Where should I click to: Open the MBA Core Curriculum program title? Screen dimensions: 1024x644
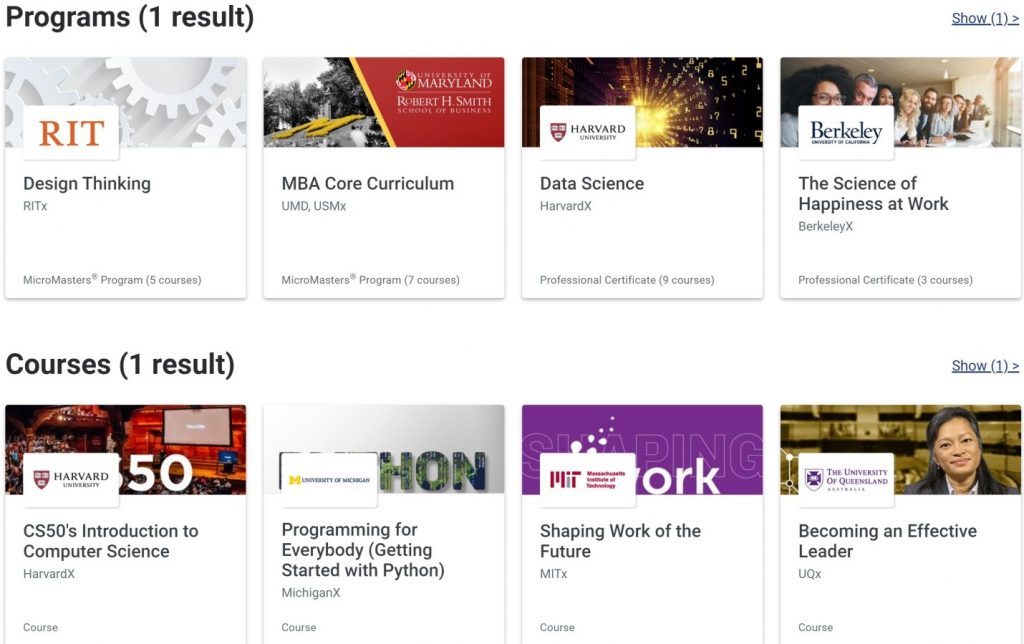(x=368, y=184)
